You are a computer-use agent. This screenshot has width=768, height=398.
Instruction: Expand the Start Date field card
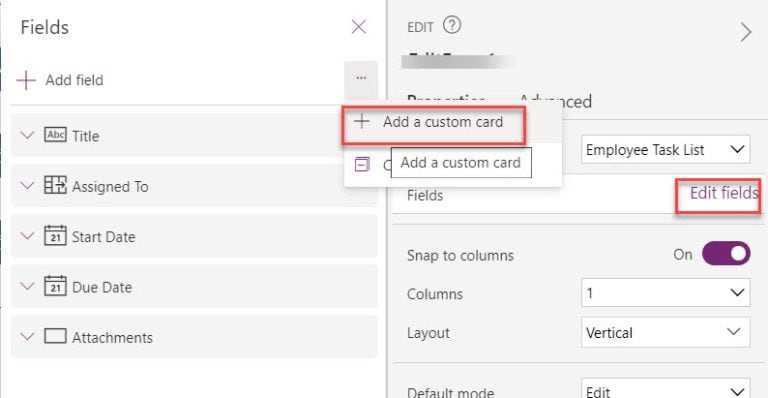[x=27, y=235]
